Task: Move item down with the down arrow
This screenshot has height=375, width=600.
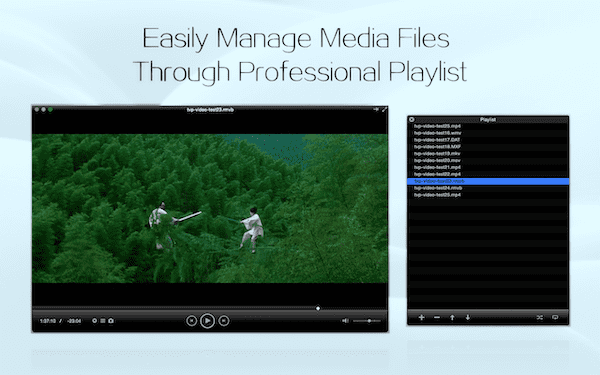Action: (x=468, y=317)
